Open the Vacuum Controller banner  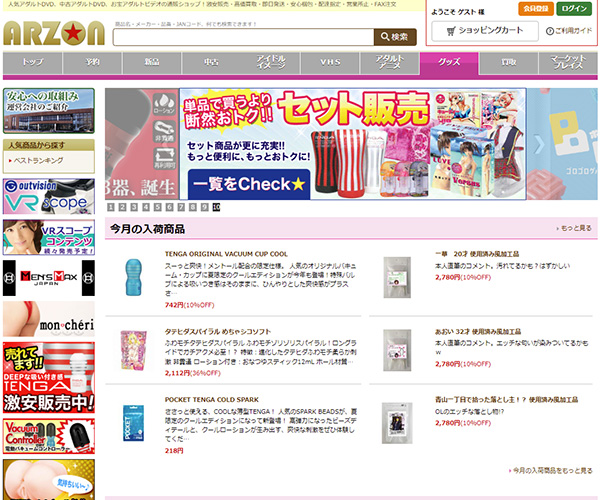(49, 436)
